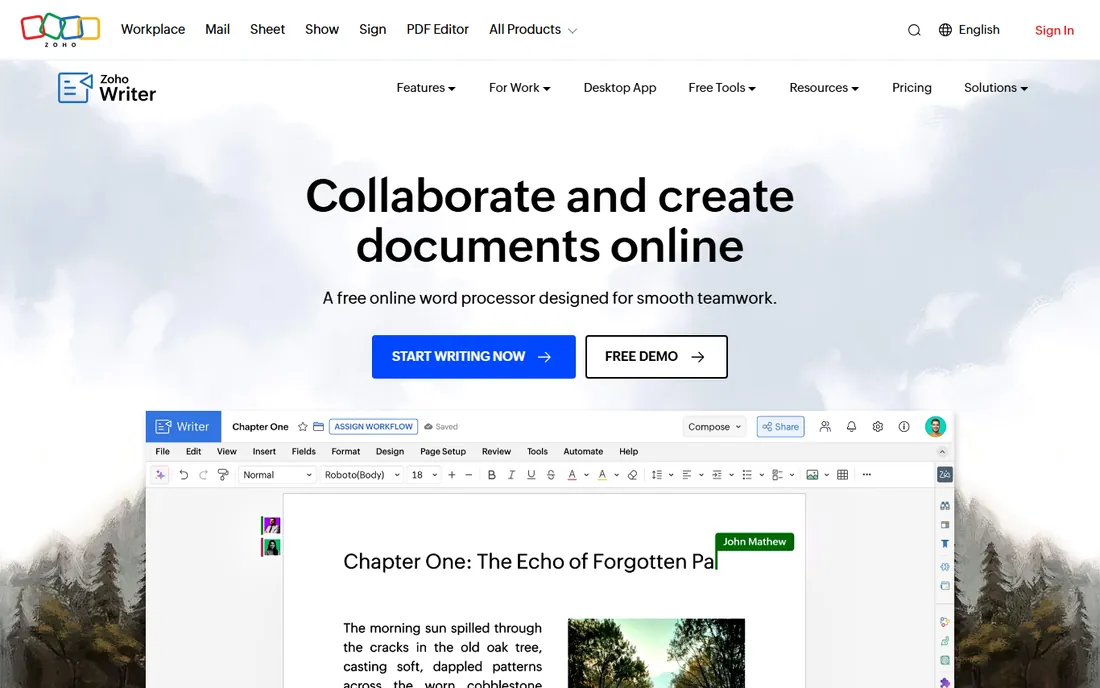Increase font size with plus icon
The width and height of the screenshot is (1100, 688).
point(452,475)
